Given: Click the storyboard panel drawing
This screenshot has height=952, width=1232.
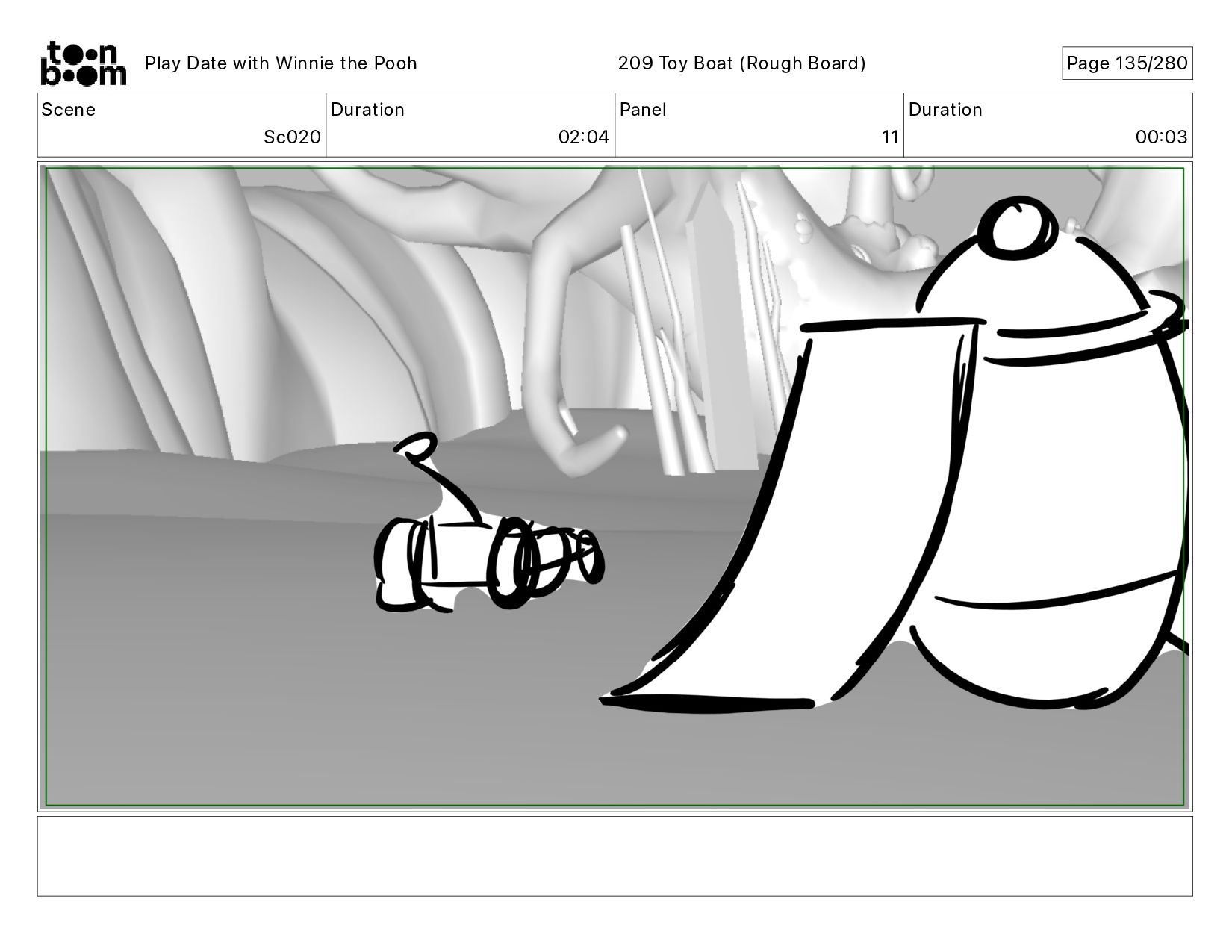Looking at the screenshot, I should point(615,487).
